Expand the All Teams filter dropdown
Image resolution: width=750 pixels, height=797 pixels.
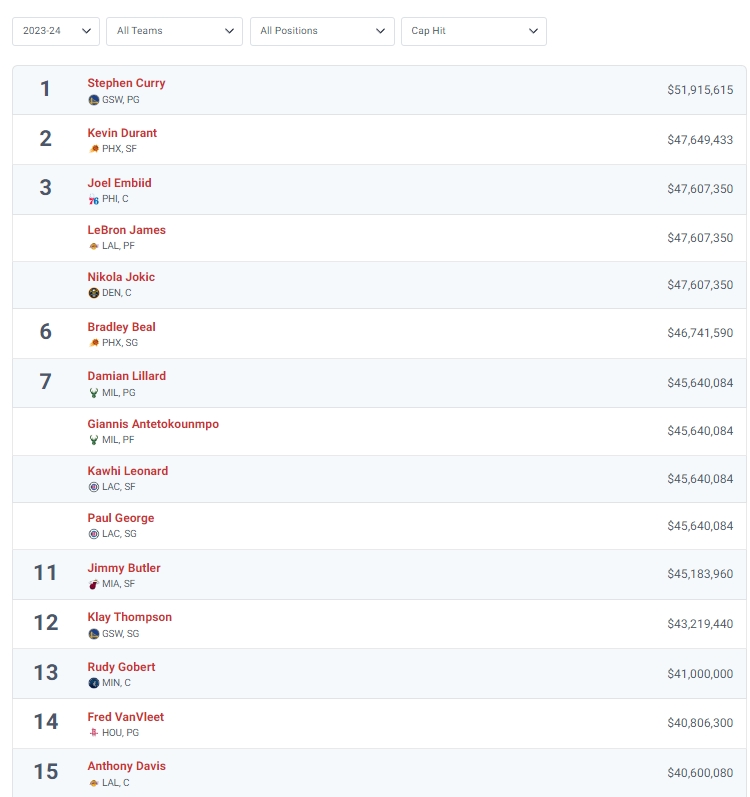[174, 31]
